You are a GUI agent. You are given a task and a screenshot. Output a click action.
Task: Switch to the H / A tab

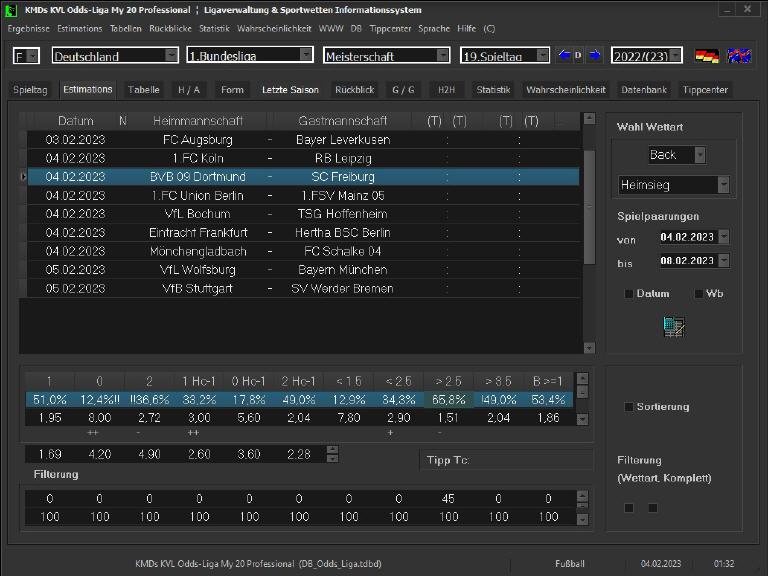pos(189,90)
